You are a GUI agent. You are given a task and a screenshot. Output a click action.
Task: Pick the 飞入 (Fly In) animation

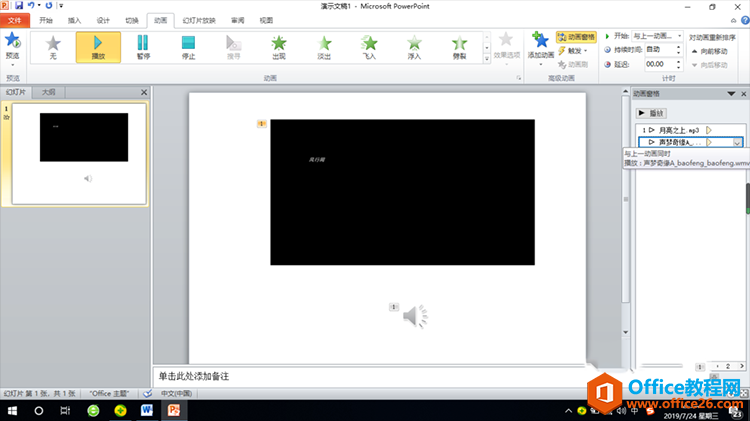click(x=370, y=47)
